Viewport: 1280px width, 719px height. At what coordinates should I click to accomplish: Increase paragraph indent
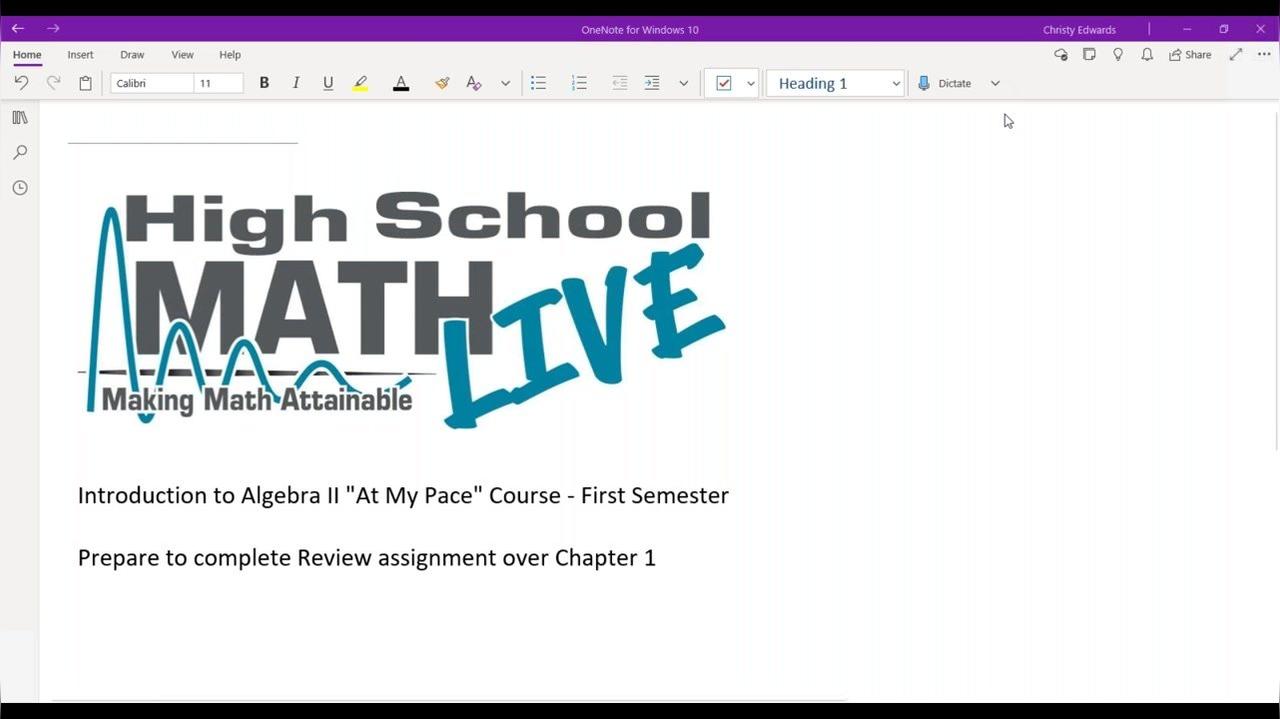(x=652, y=83)
